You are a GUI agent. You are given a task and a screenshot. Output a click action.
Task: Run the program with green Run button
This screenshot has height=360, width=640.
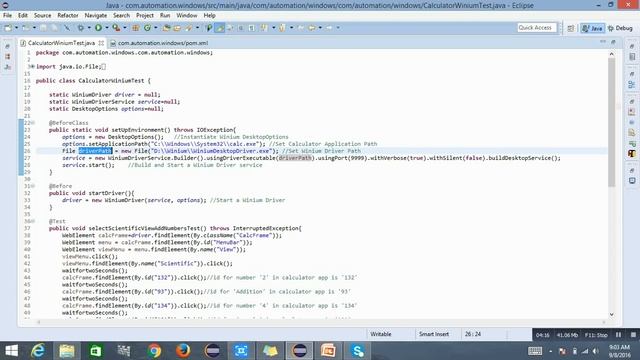pyautogui.click(x=98, y=28)
